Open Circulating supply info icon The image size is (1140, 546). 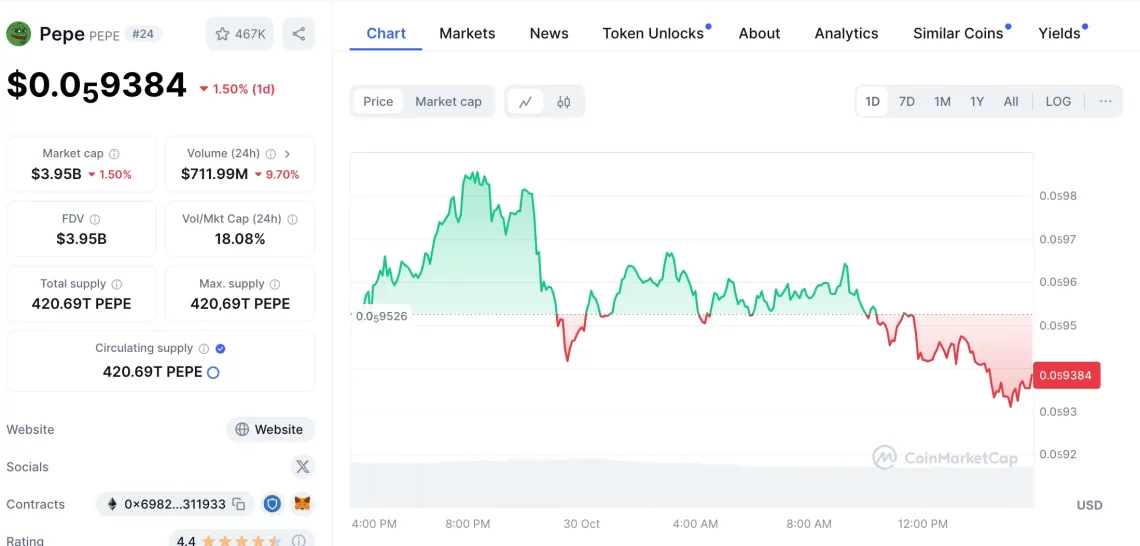204,349
